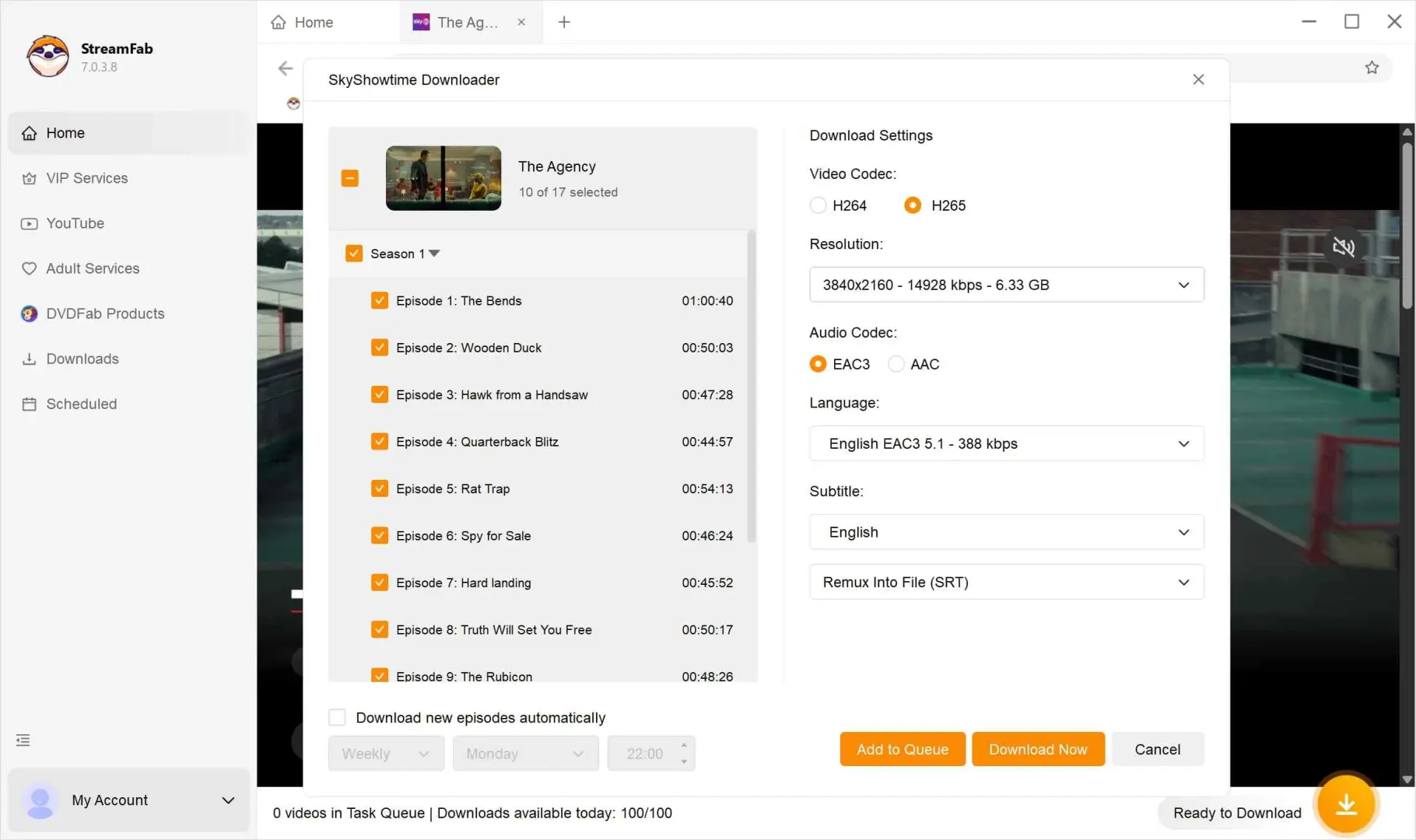The image size is (1416, 840).
Task: Open the Weekly frequency dropdown
Action: click(x=386, y=754)
